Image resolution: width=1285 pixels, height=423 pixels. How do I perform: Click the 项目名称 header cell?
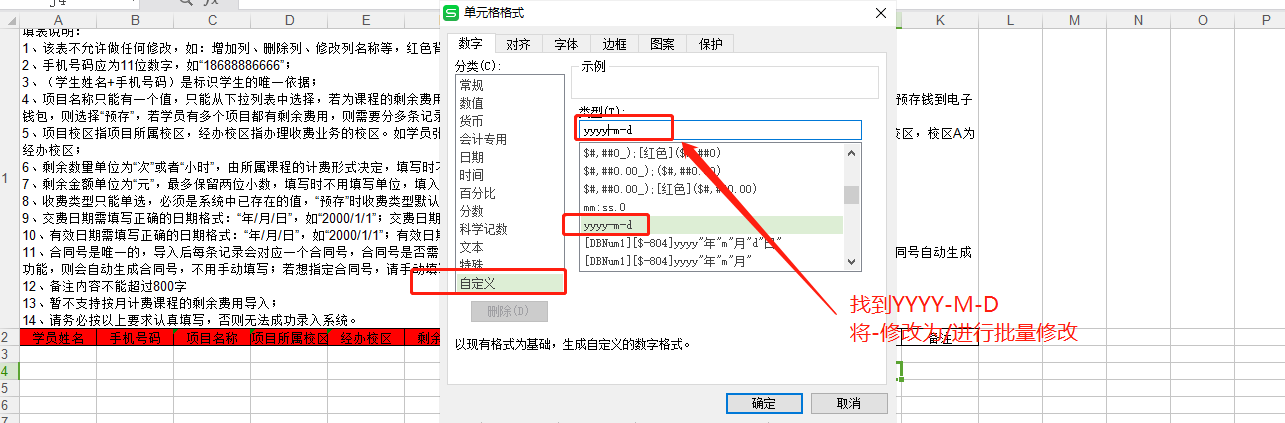tap(212, 337)
